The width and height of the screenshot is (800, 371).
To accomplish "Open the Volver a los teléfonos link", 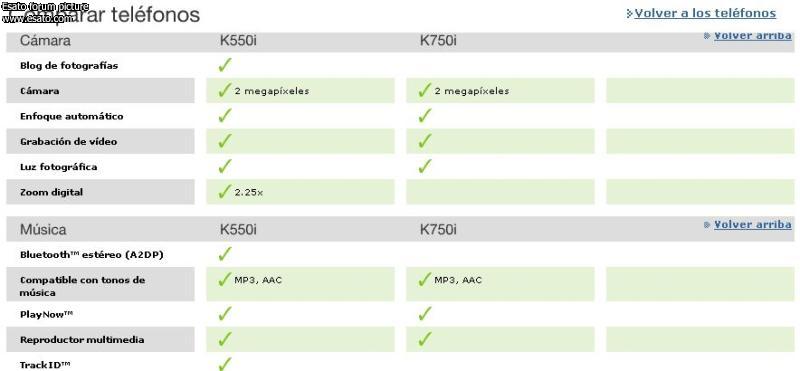I will click(705, 13).
